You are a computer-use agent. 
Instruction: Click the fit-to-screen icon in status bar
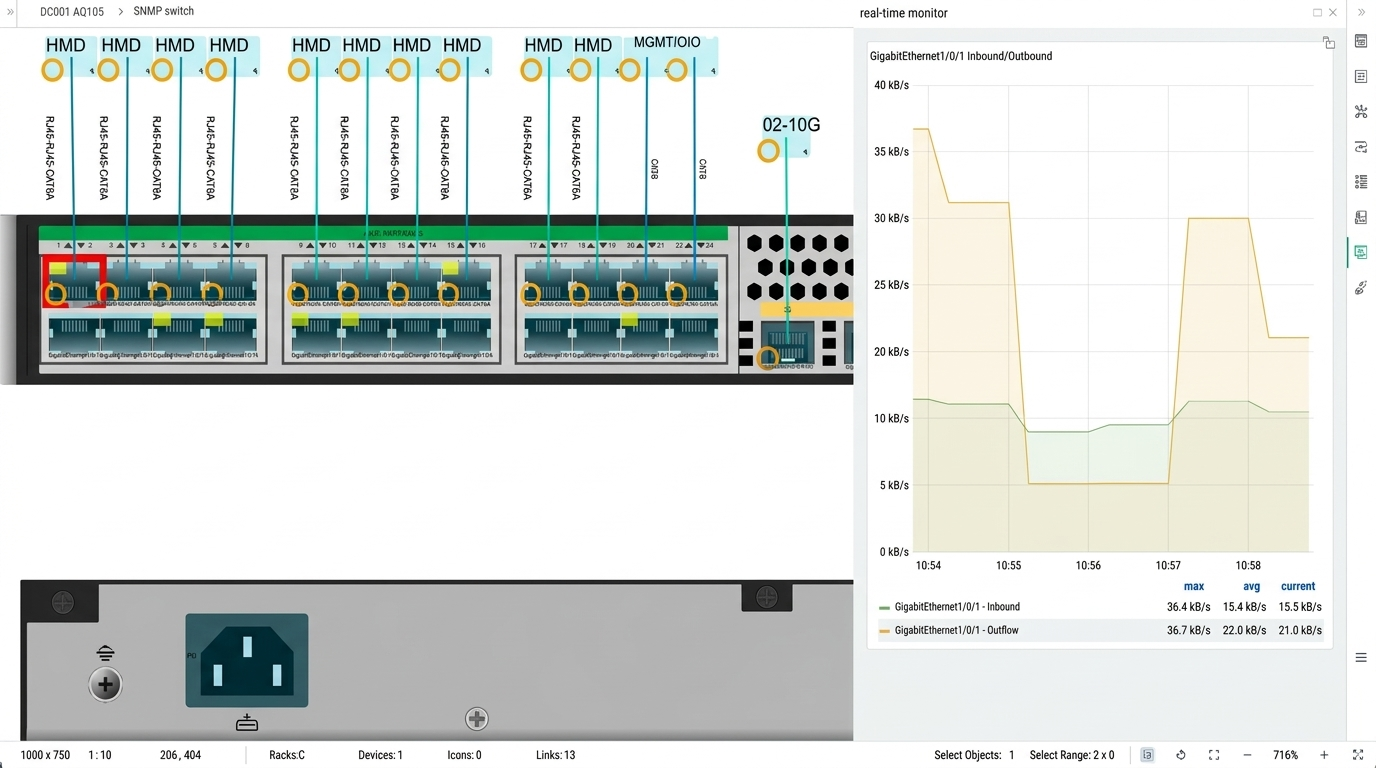pos(1214,755)
